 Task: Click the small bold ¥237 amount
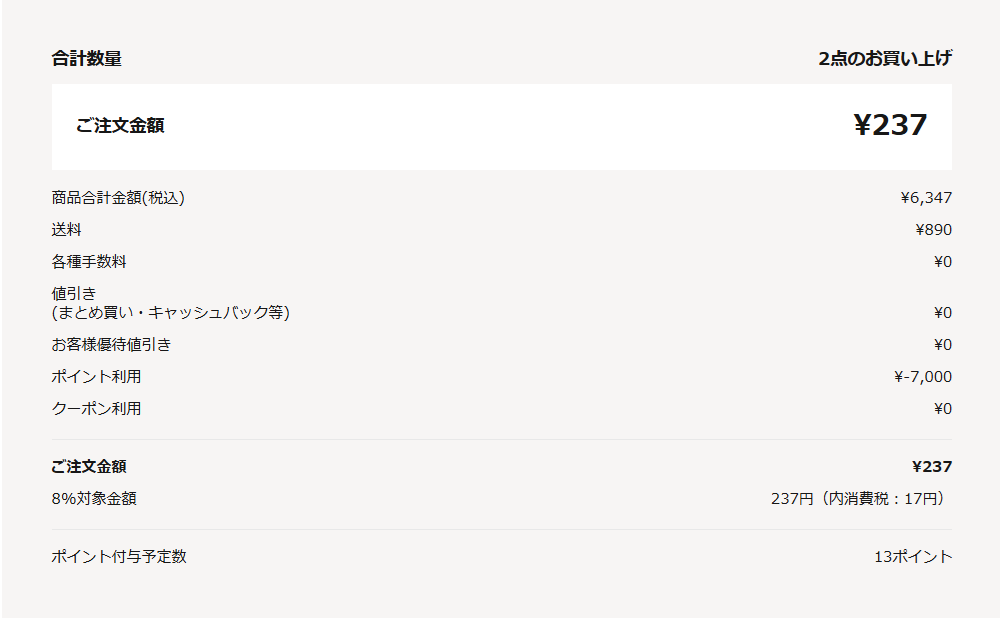click(932, 467)
